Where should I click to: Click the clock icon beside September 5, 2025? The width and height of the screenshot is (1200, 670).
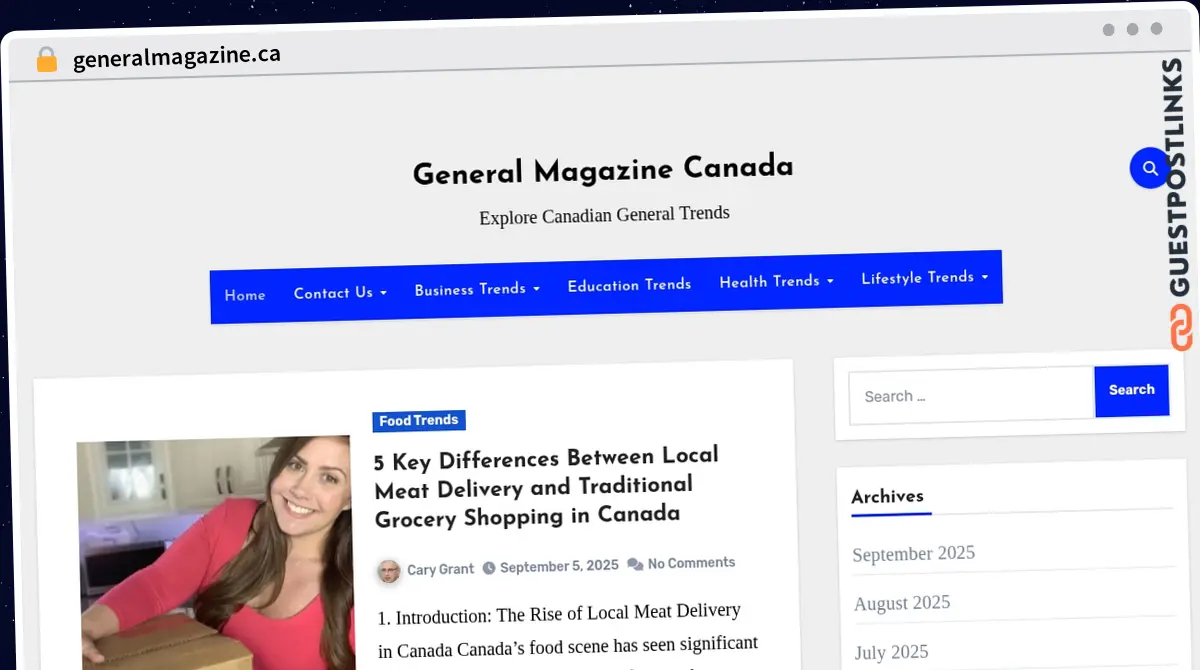point(489,568)
